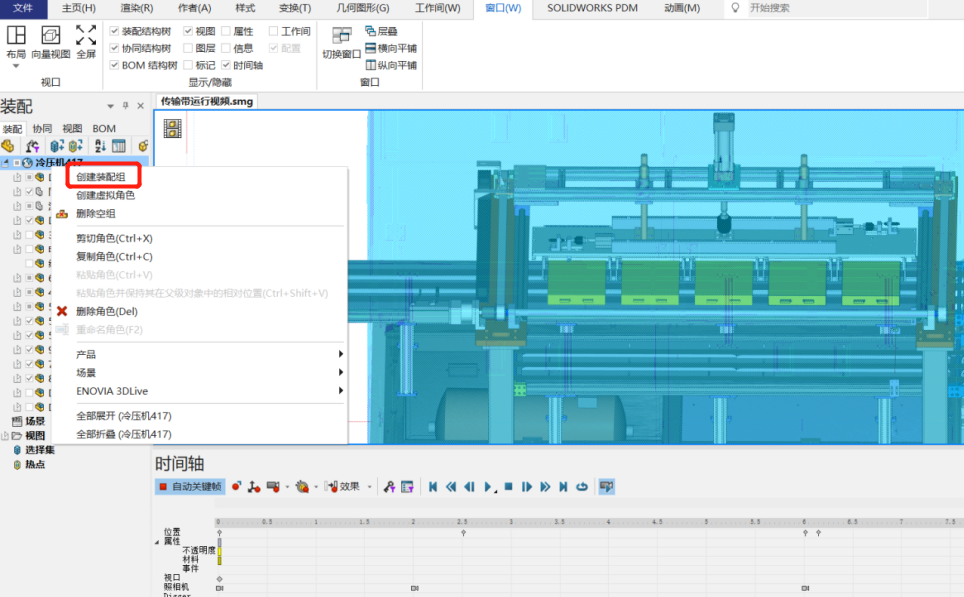This screenshot has width=964, height=597.
Task: Click the location keys axis icon
Action: [x=254, y=486]
